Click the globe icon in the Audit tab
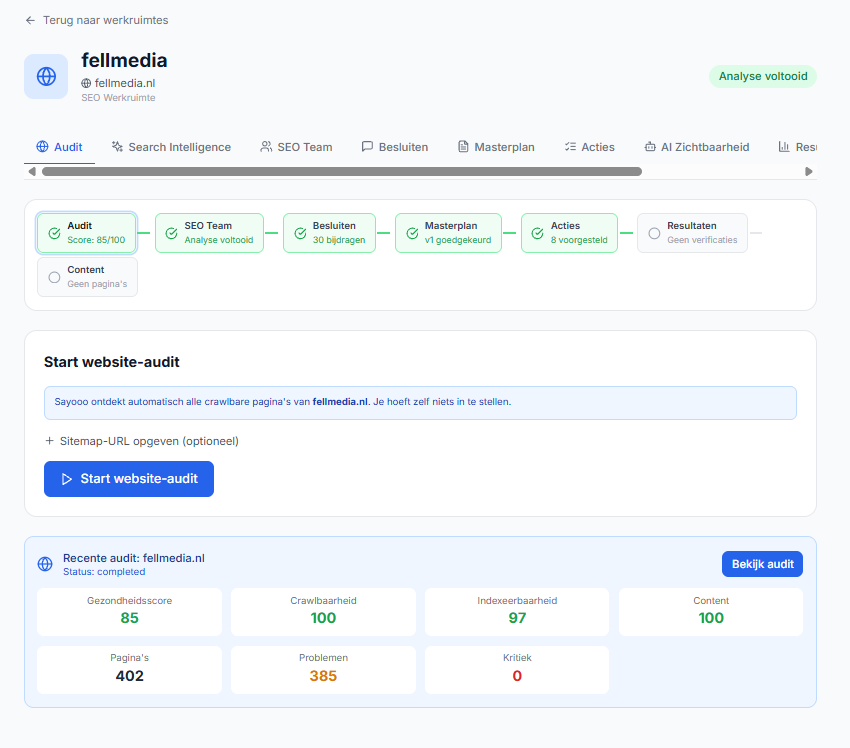This screenshot has width=850, height=748. coord(42,146)
